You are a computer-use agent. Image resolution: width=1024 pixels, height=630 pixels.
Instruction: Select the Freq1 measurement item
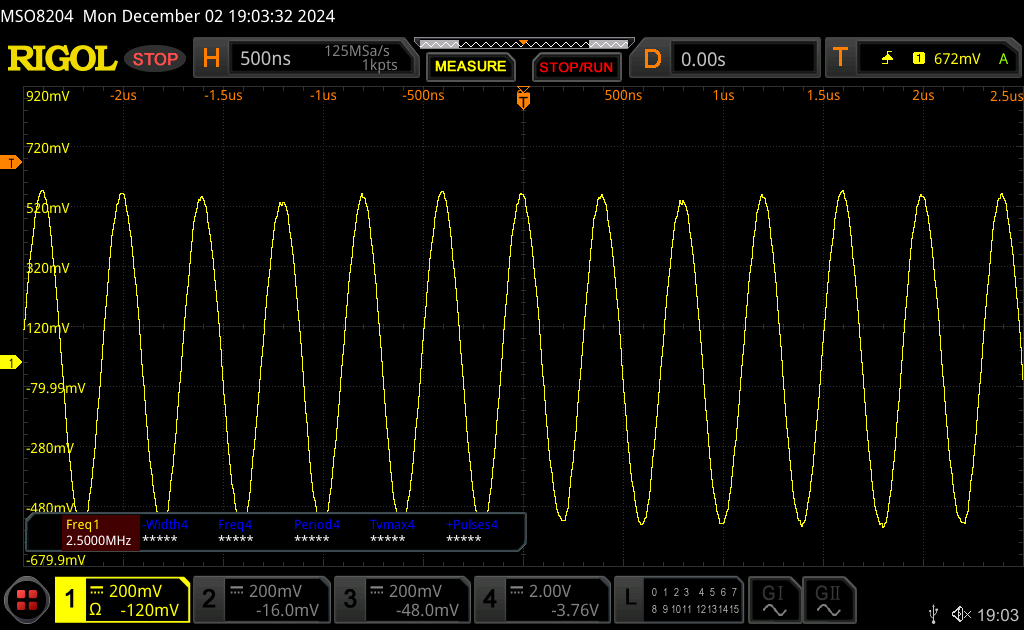[101, 532]
